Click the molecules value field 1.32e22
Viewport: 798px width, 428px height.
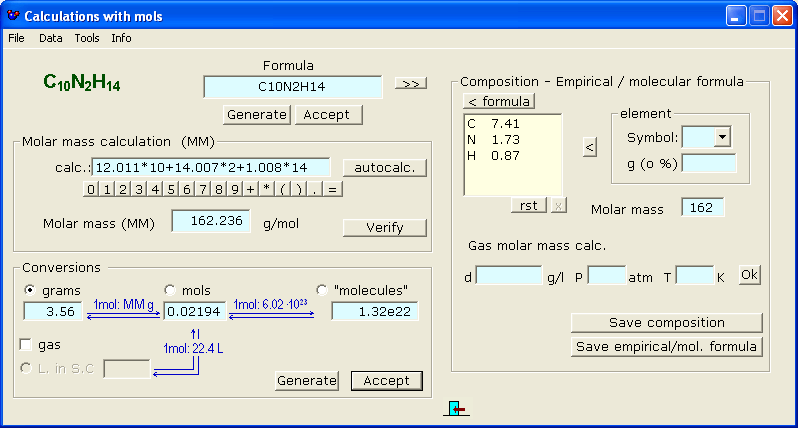click(x=375, y=311)
